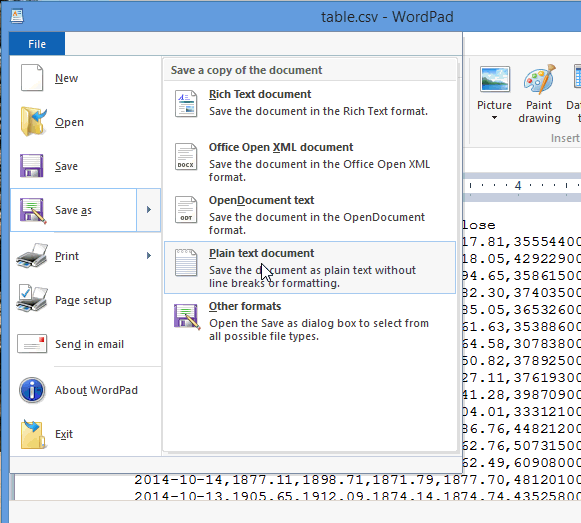Click the WordPad app icon in title bar
The image size is (581, 523).
[17, 16]
